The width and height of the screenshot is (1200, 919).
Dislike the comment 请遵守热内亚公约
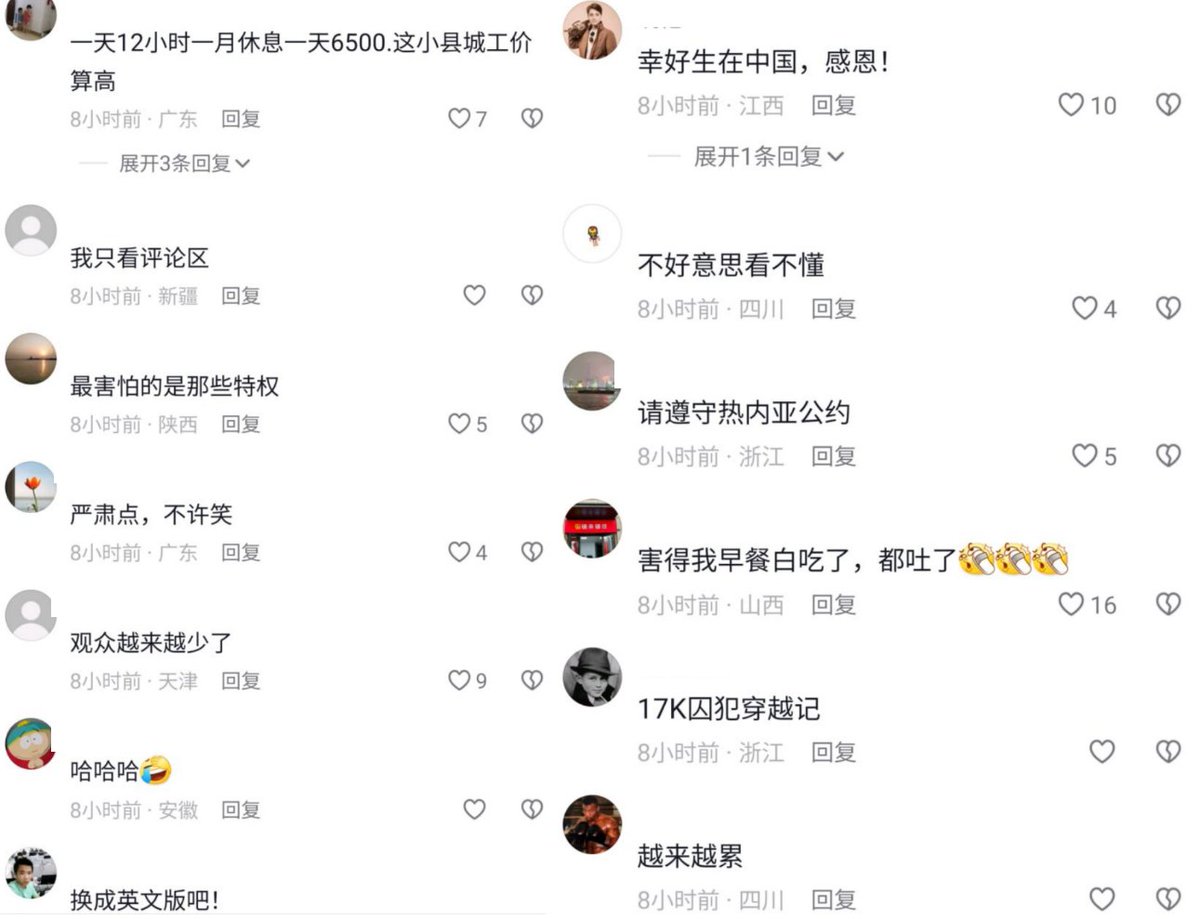pos(1168,456)
